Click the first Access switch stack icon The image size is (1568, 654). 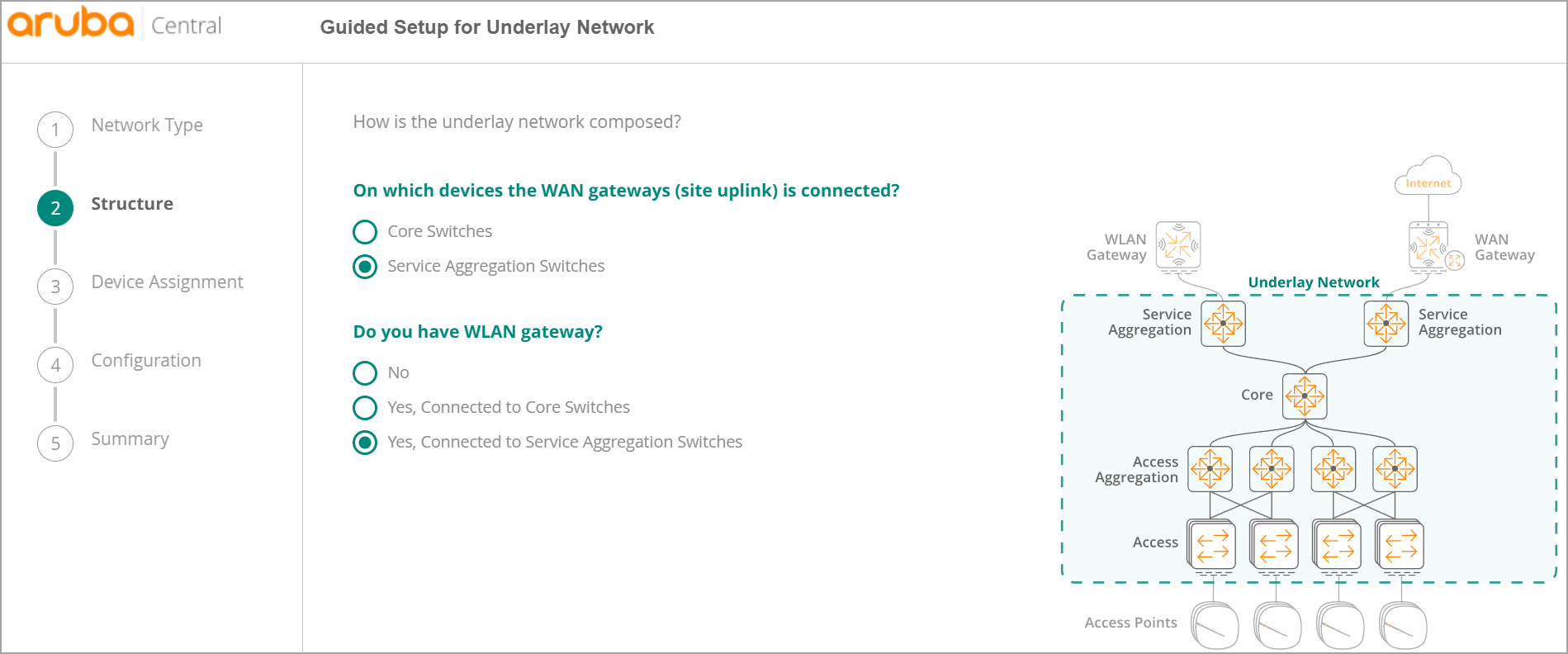click(1212, 546)
